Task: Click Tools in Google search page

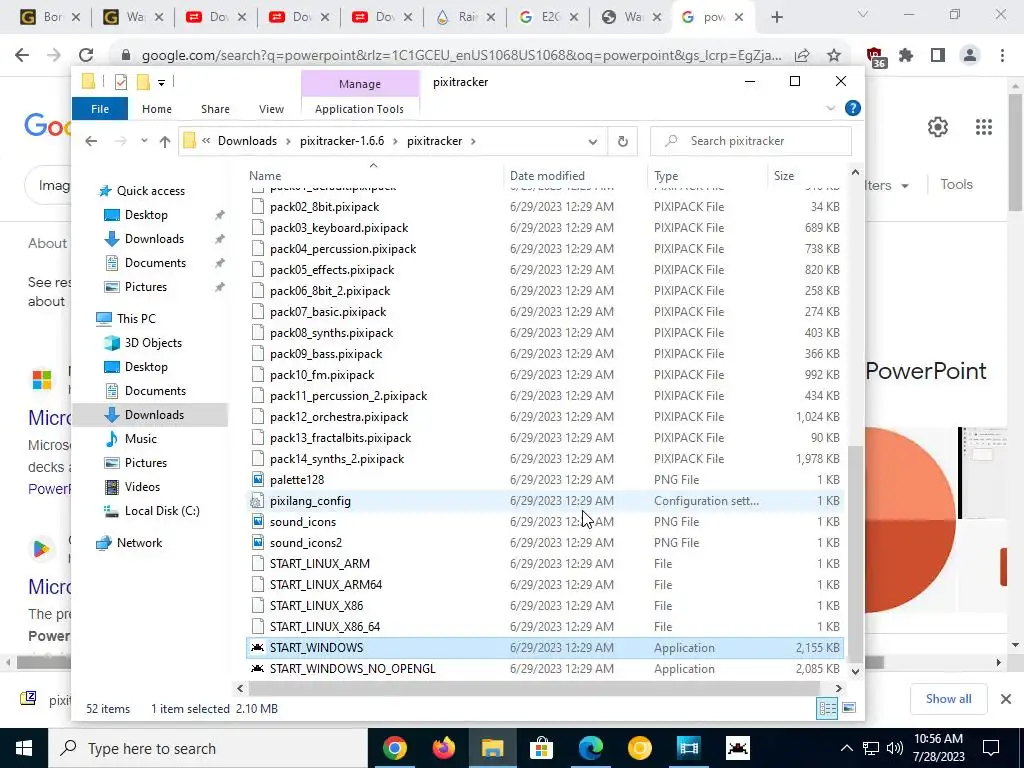Action: point(956,185)
